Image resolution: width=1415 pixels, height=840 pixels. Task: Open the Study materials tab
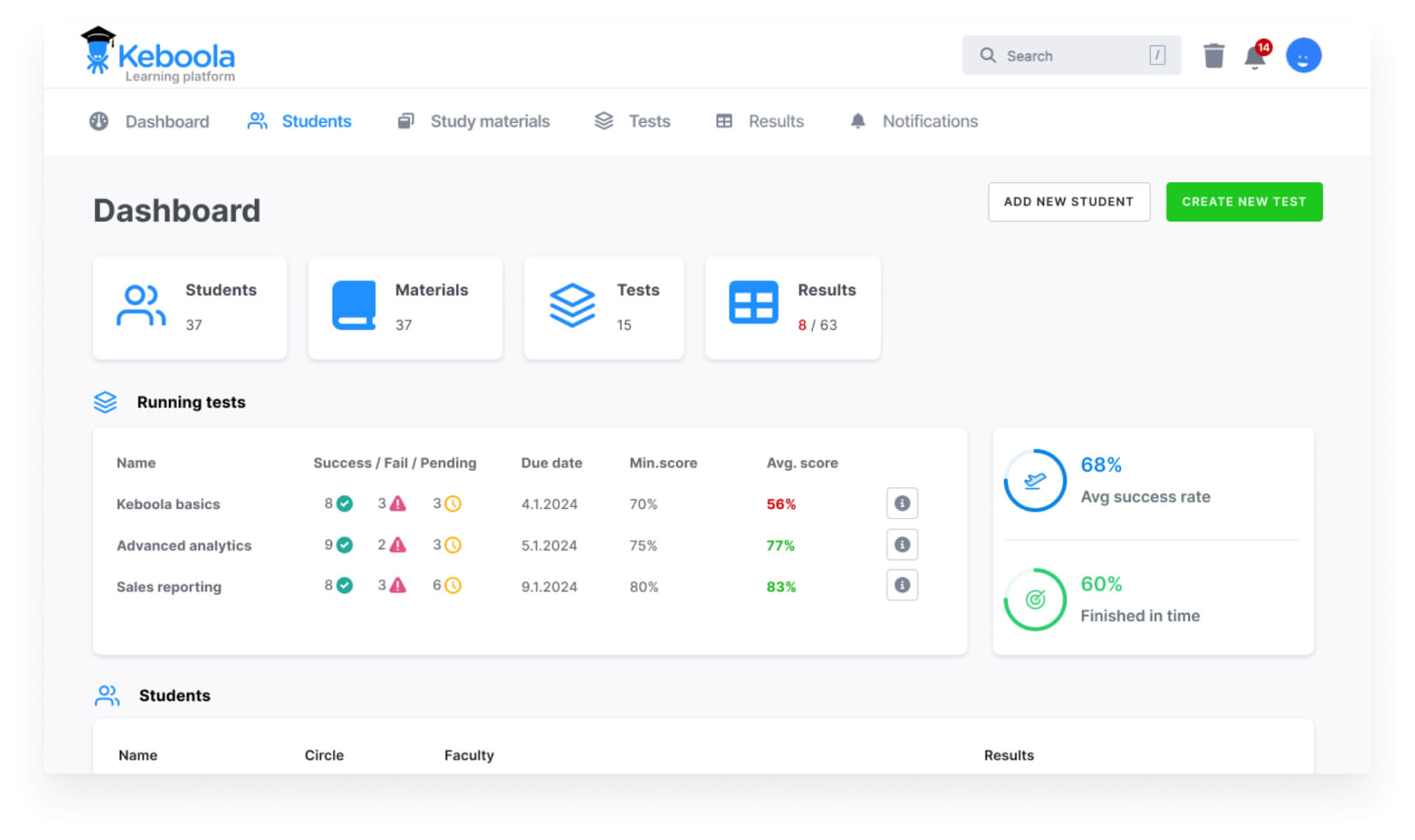point(473,121)
